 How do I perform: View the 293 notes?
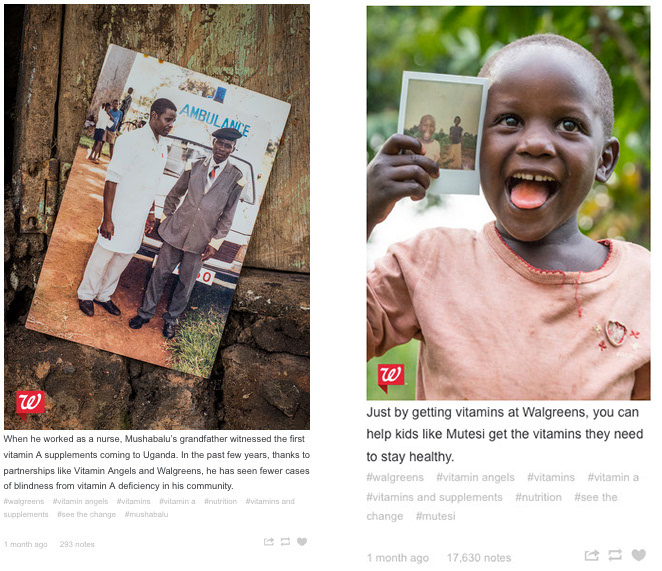tap(77, 544)
